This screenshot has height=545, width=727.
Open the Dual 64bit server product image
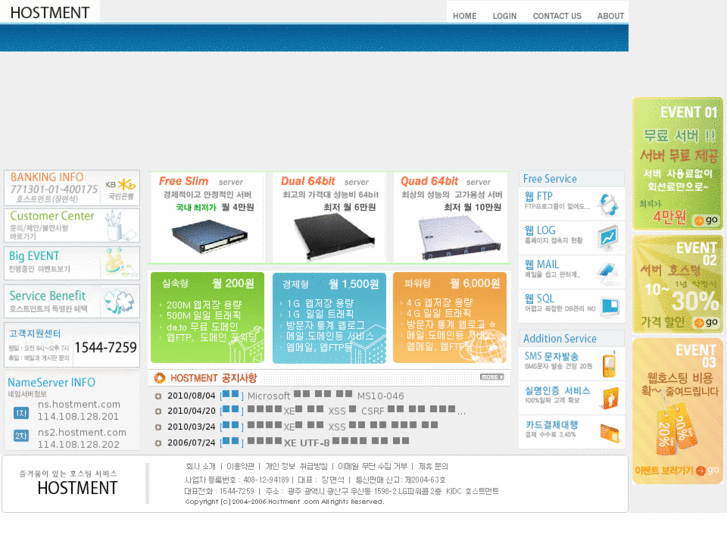332,237
